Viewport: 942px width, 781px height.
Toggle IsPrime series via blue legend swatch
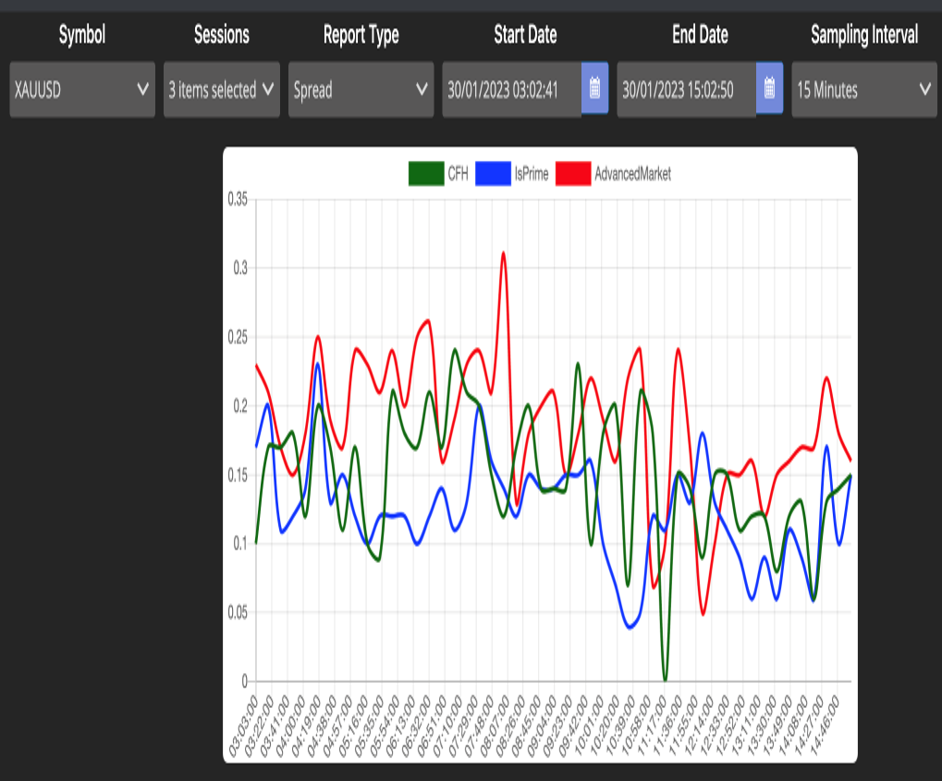pyautogui.click(x=492, y=173)
